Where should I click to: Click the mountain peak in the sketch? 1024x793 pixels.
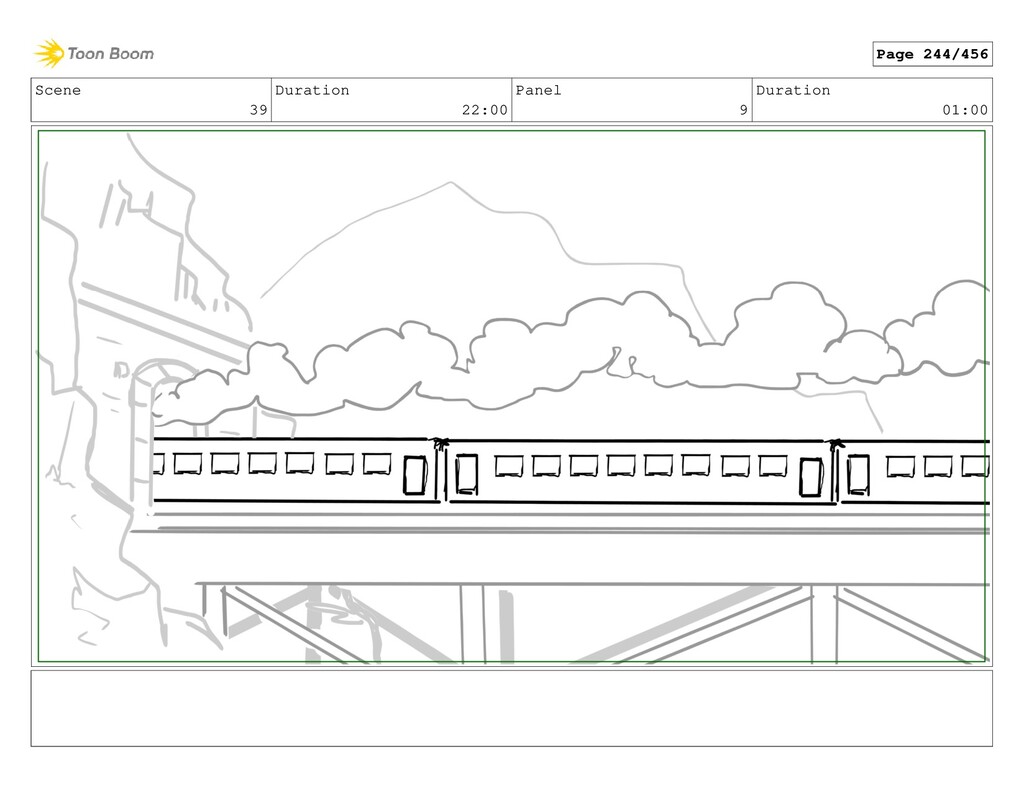pyautogui.click(x=450, y=184)
